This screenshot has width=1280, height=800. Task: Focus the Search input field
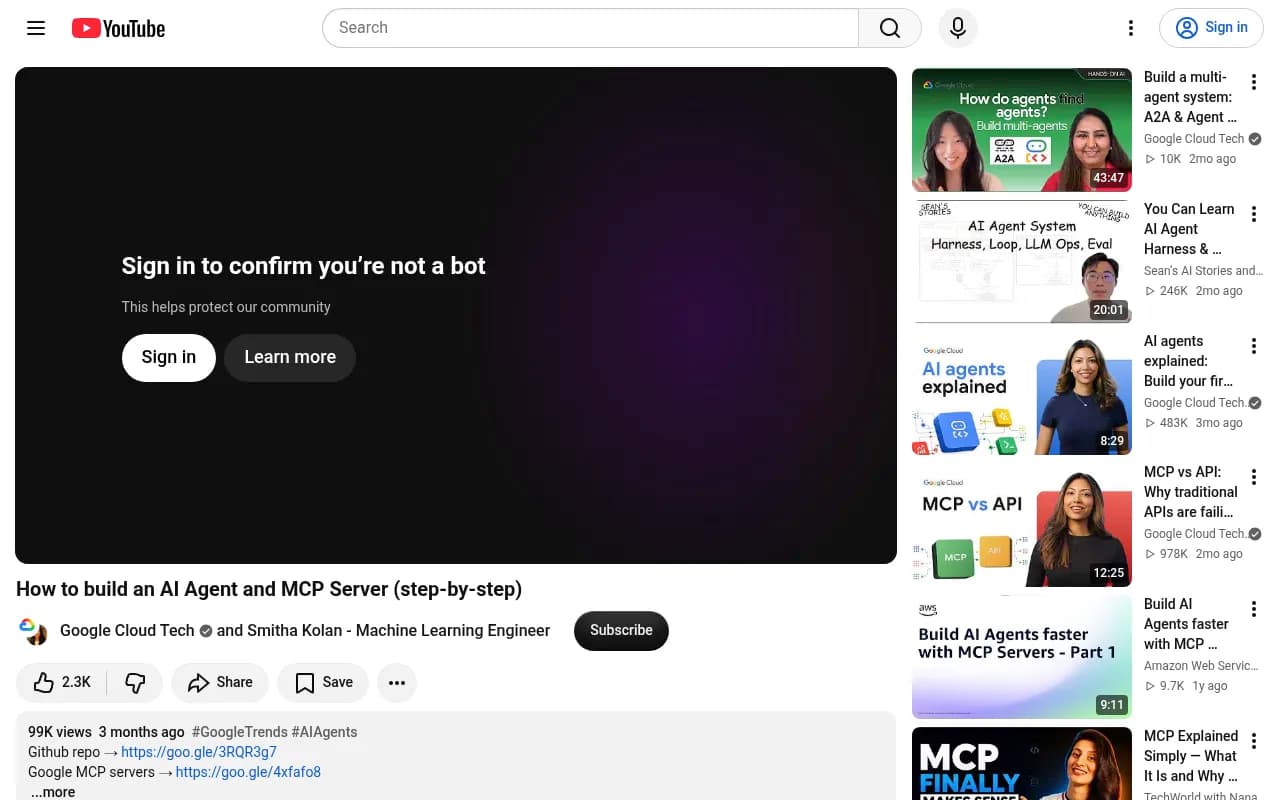(x=590, y=28)
